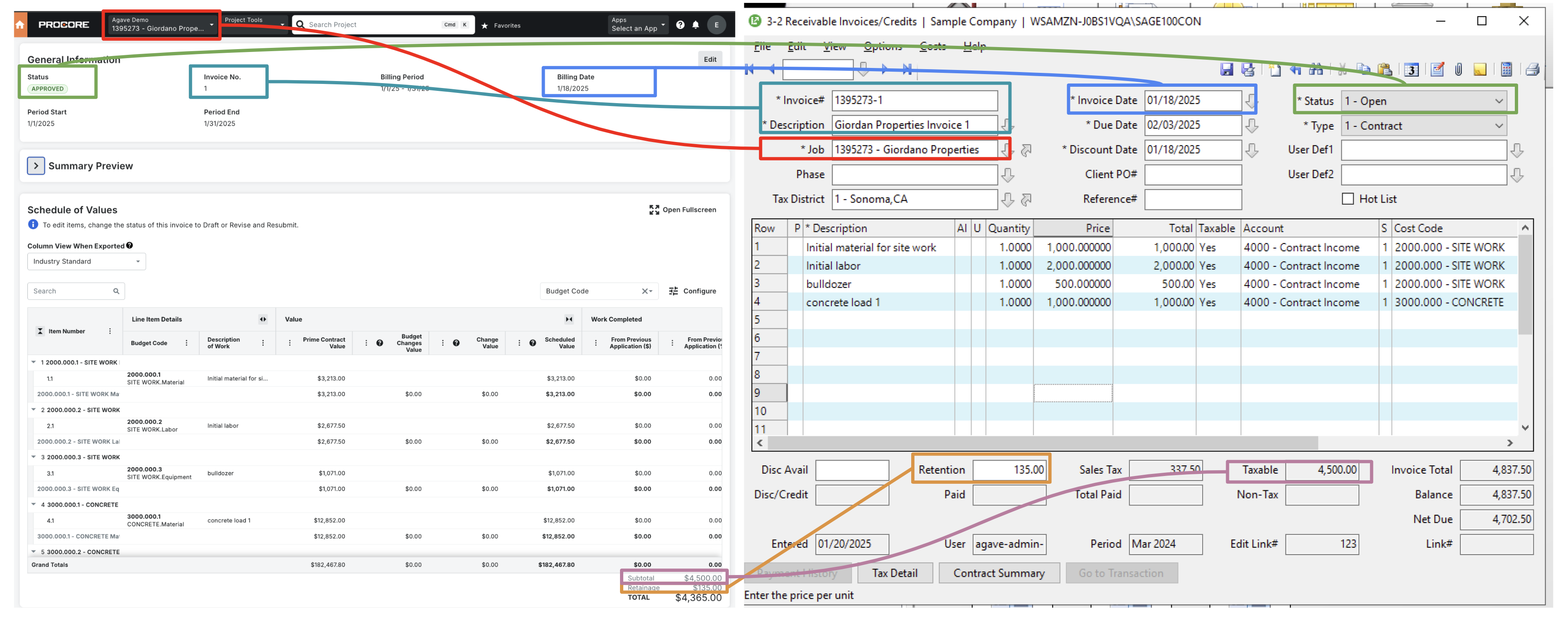Click the Save and Print icon in Sage
The height and width of the screenshot is (618, 1568).
point(1248,70)
